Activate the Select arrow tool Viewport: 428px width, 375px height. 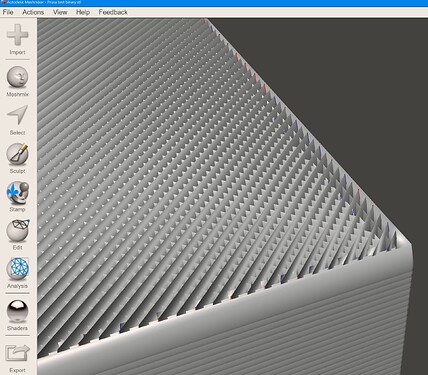[17, 116]
